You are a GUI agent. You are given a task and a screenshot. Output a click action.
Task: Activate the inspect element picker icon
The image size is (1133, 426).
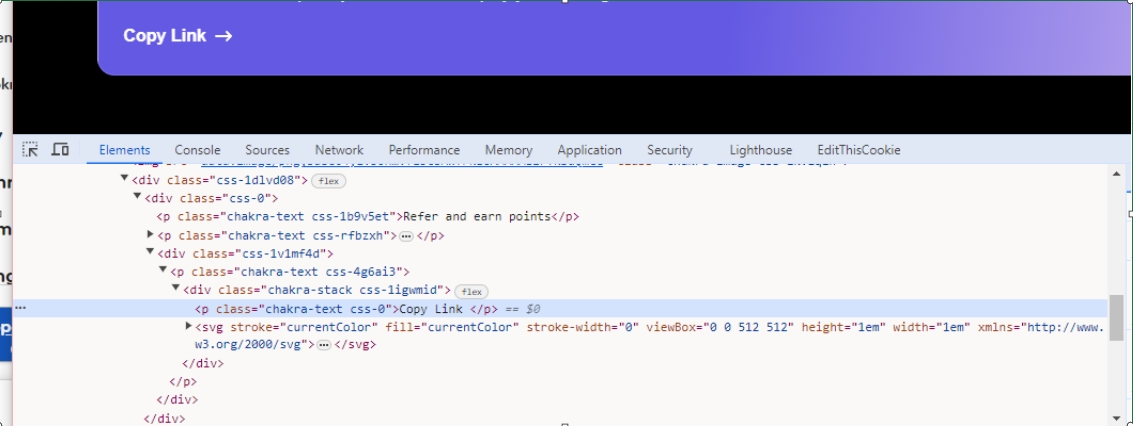[31, 150]
